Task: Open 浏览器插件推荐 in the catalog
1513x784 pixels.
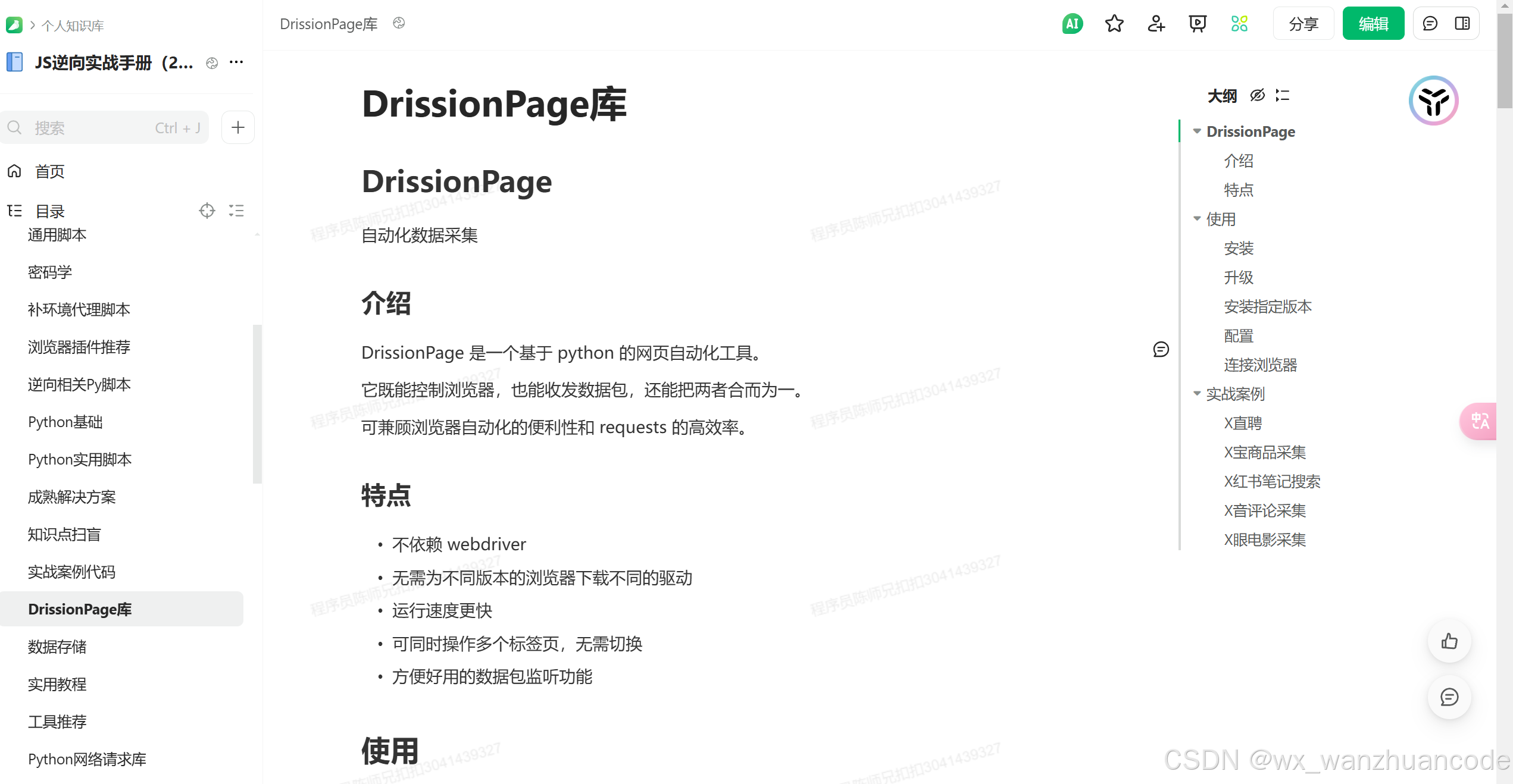Action: coord(79,347)
